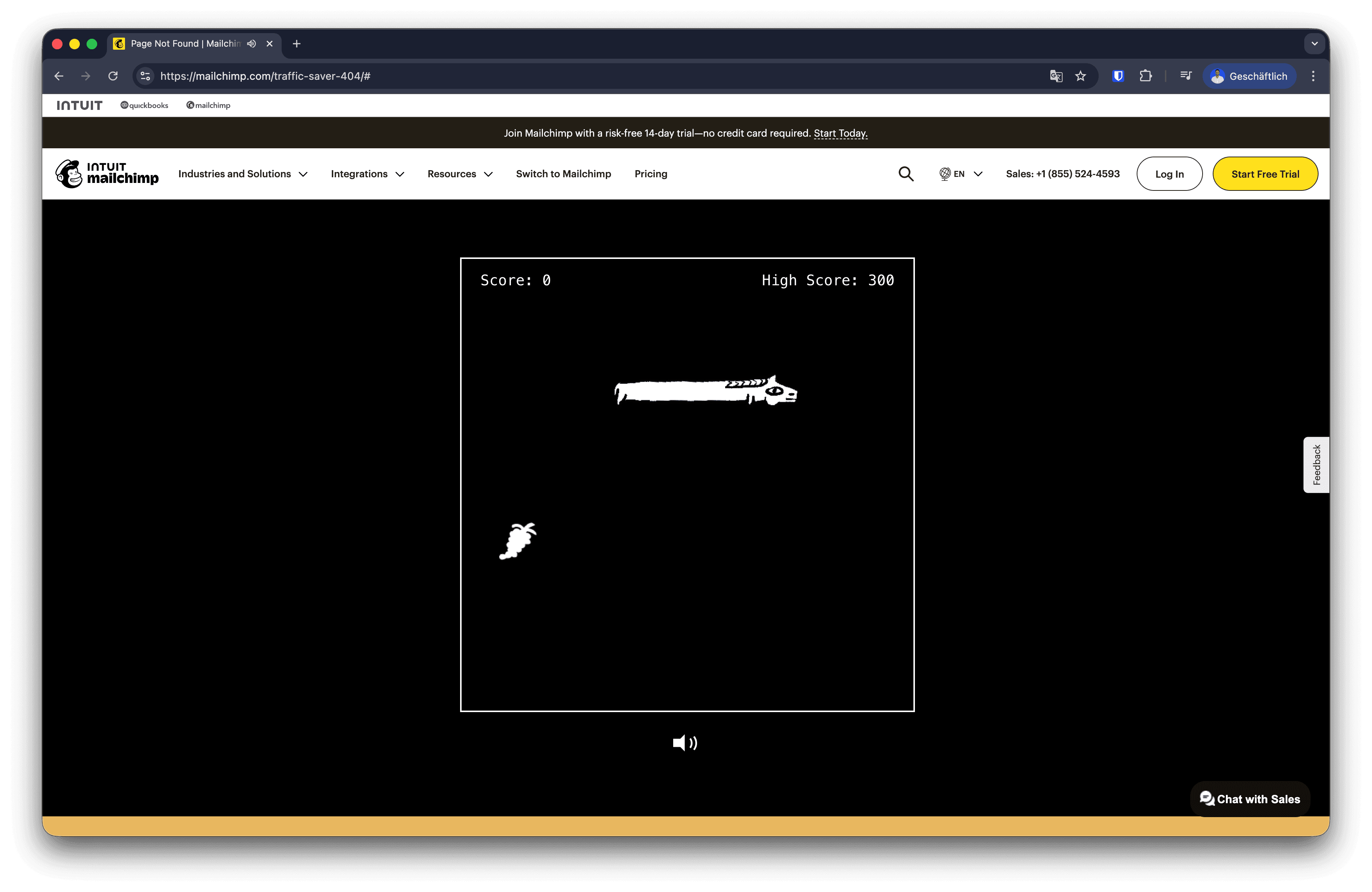Open the quickbooks link in top bar
The width and height of the screenshot is (1372, 892).
(x=144, y=105)
